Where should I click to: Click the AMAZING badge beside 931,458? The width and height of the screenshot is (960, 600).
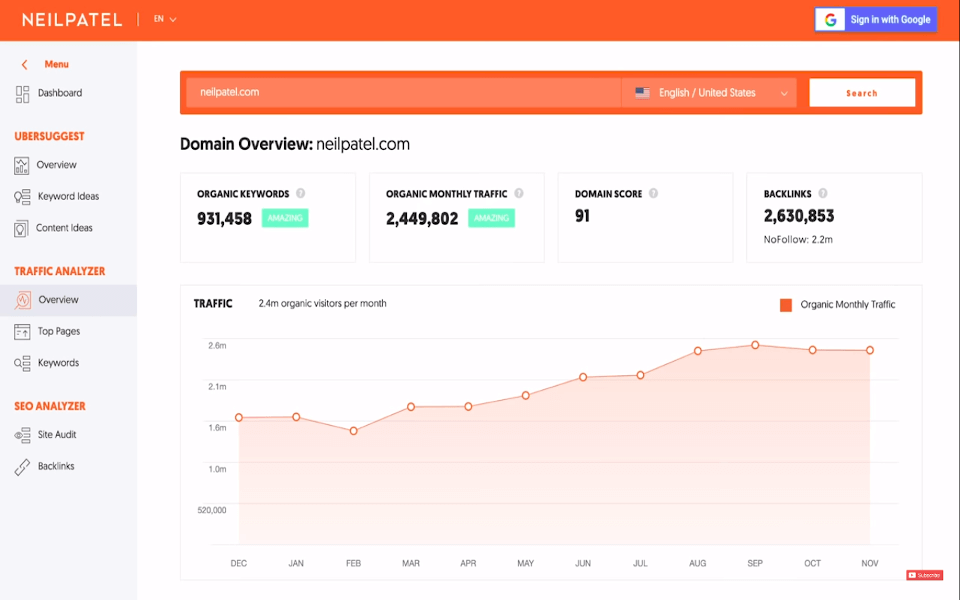coord(285,218)
